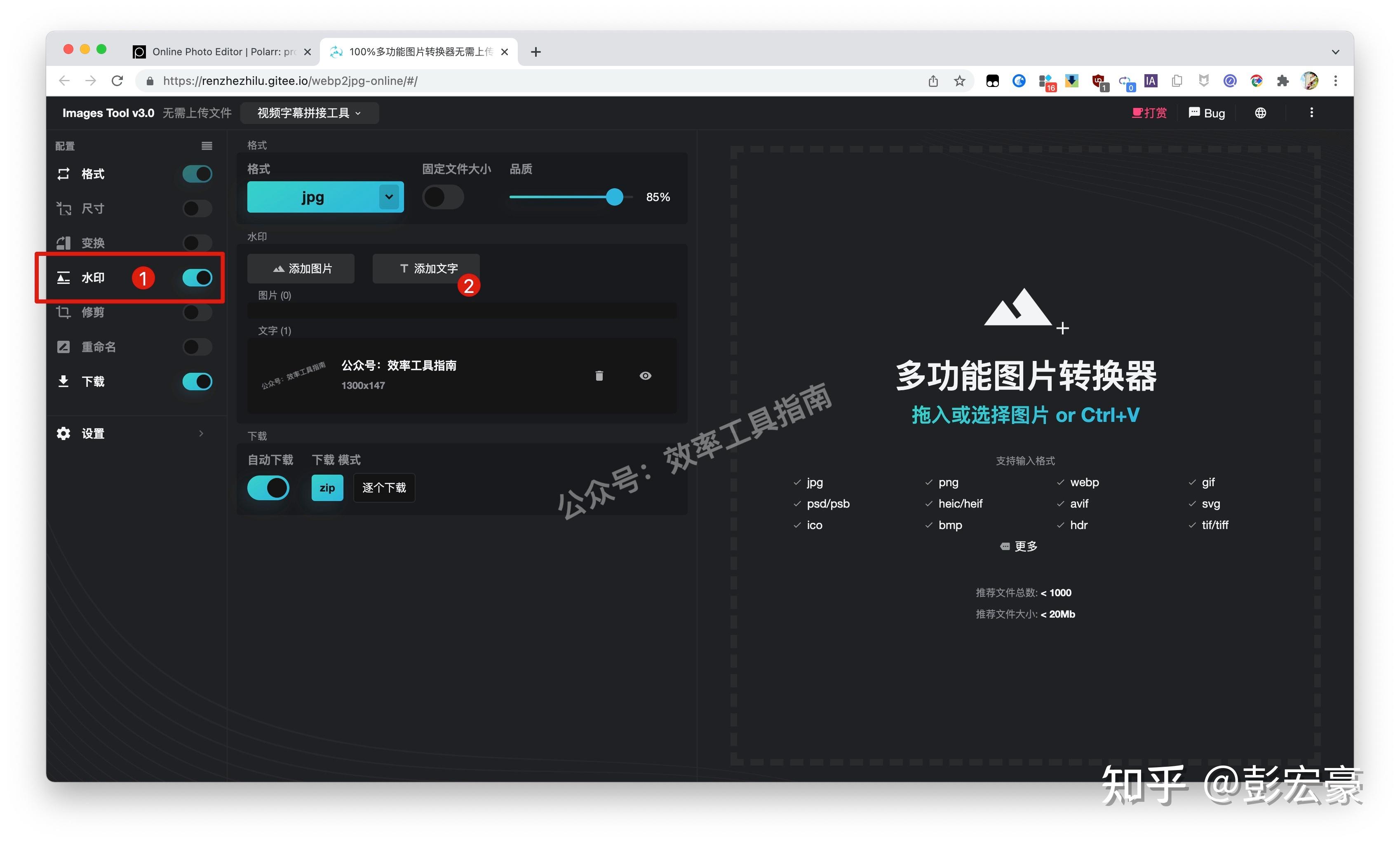Open the Chrome profile avatar
1400x843 pixels.
point(1310,81)
